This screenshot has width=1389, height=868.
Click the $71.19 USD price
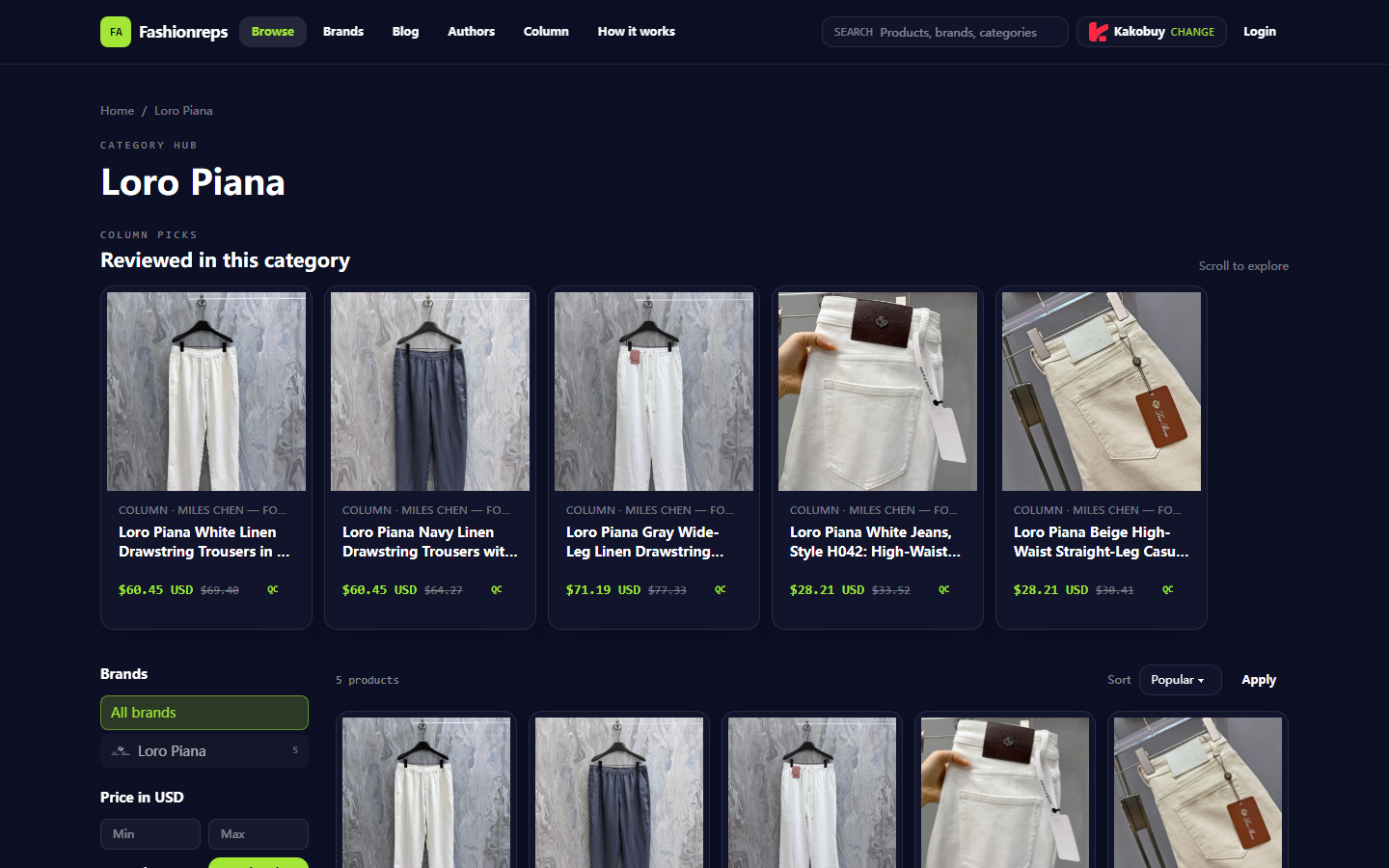[x=603, y=589]
